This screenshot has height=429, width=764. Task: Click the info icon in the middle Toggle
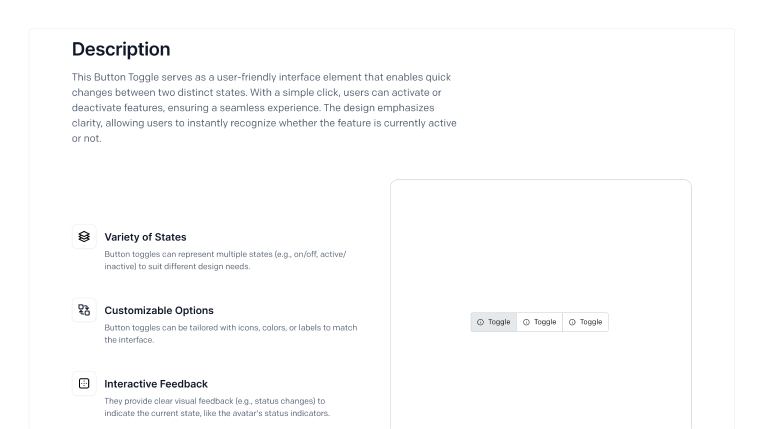(x=526, y=322)
